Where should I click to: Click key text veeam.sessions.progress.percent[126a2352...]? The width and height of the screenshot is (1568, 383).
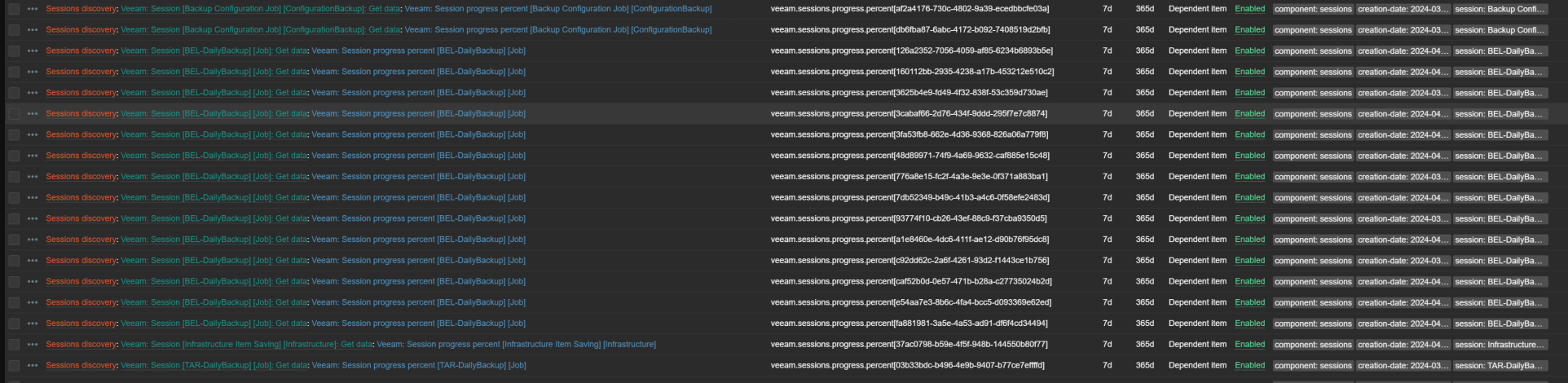click(912, 51)
